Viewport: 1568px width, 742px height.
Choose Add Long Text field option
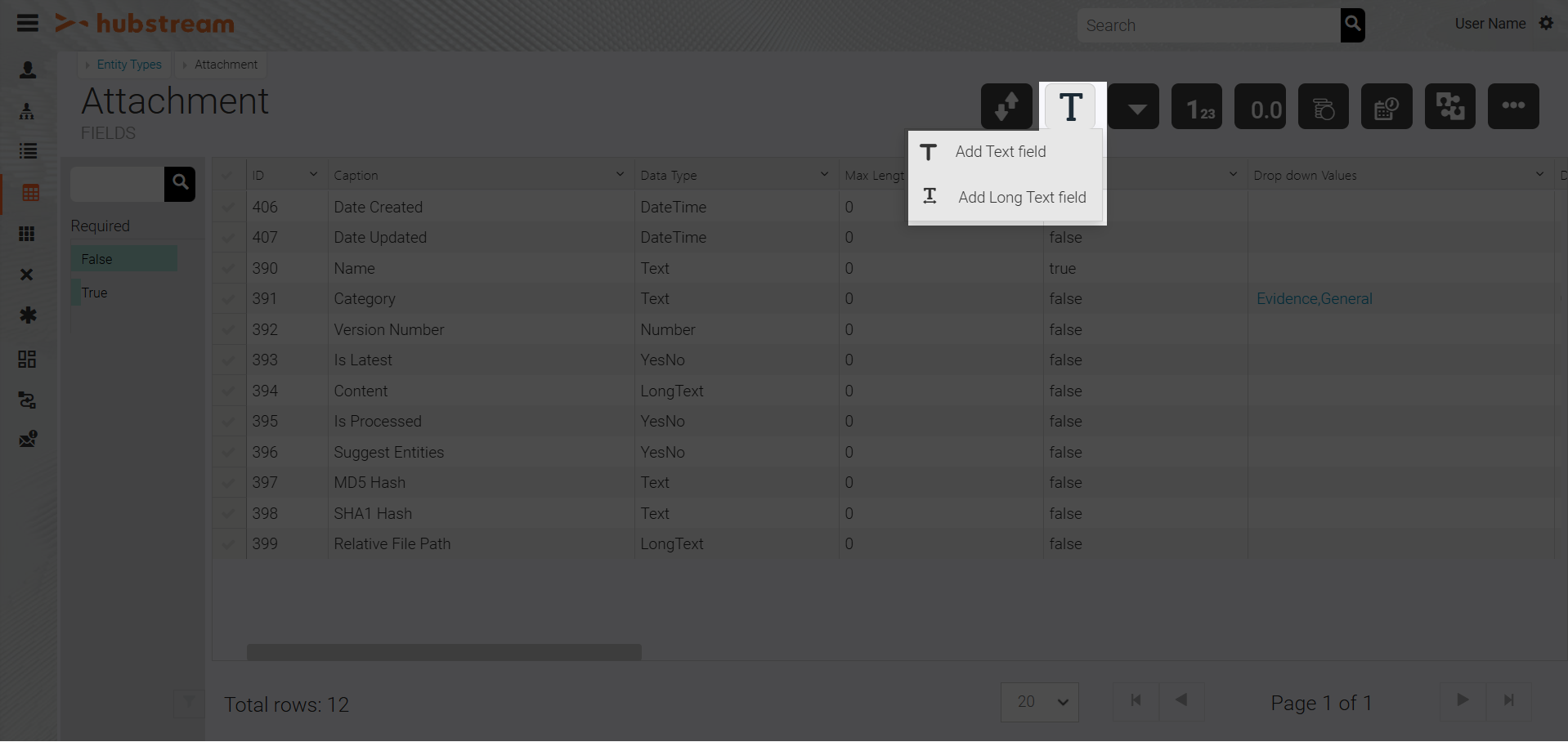[1022, 197]
